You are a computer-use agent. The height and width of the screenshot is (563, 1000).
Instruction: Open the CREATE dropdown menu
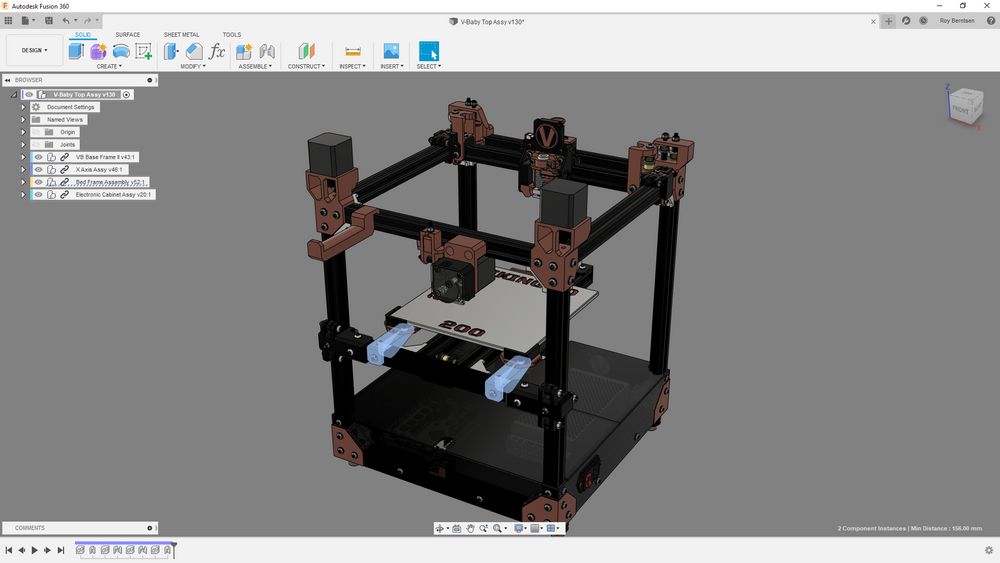[109, 66]
